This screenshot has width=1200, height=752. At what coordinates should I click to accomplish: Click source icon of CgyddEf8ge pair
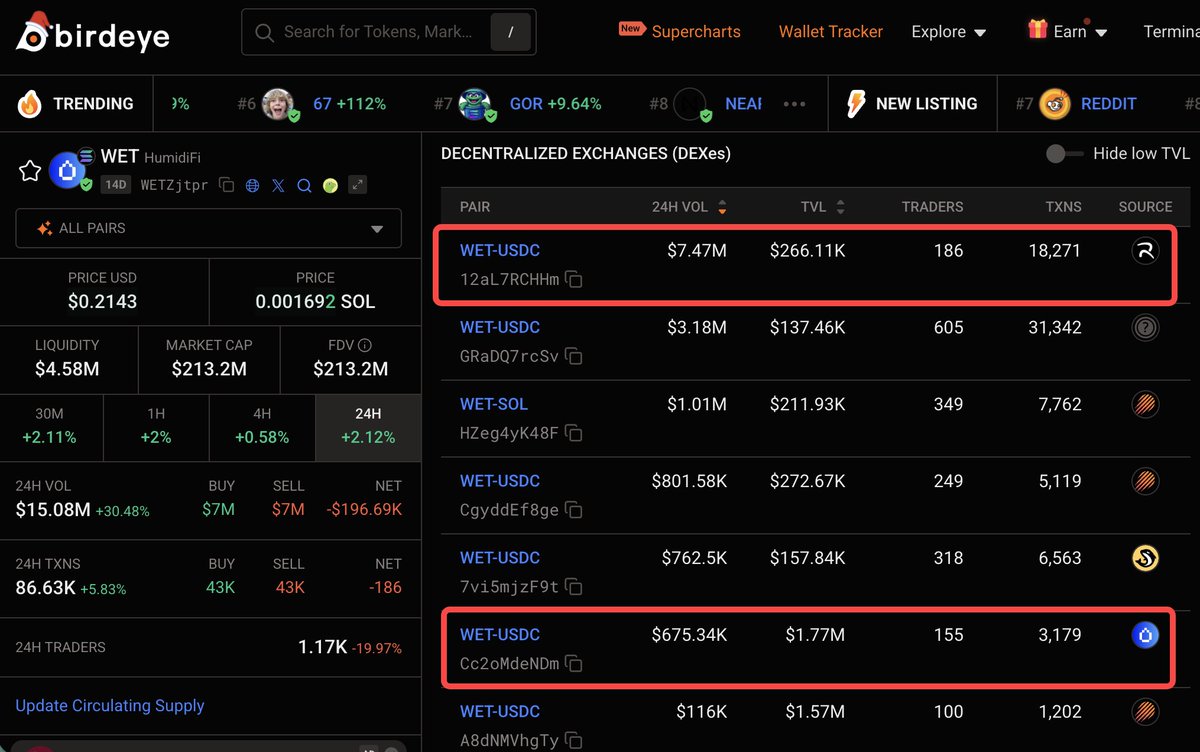1145,482
